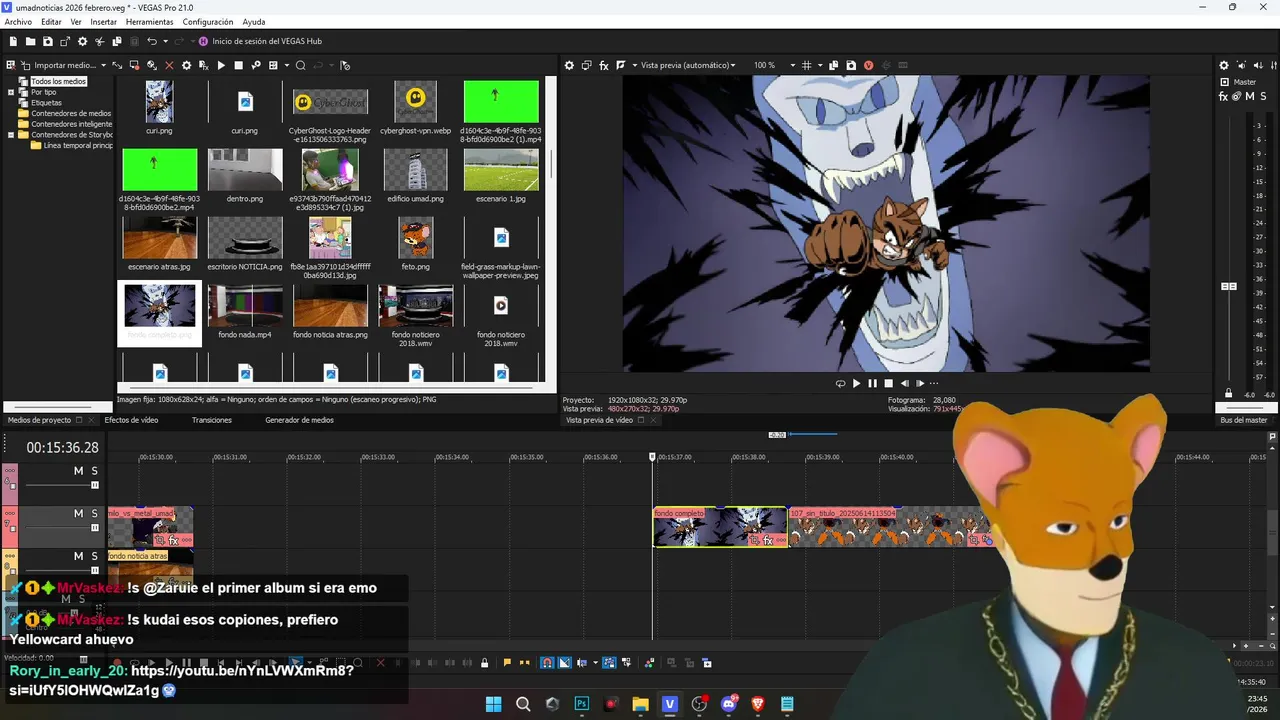The image size is (1280, 720).
Task: Open Photoshop from the Windows taskbar
Action: (582, 704)
